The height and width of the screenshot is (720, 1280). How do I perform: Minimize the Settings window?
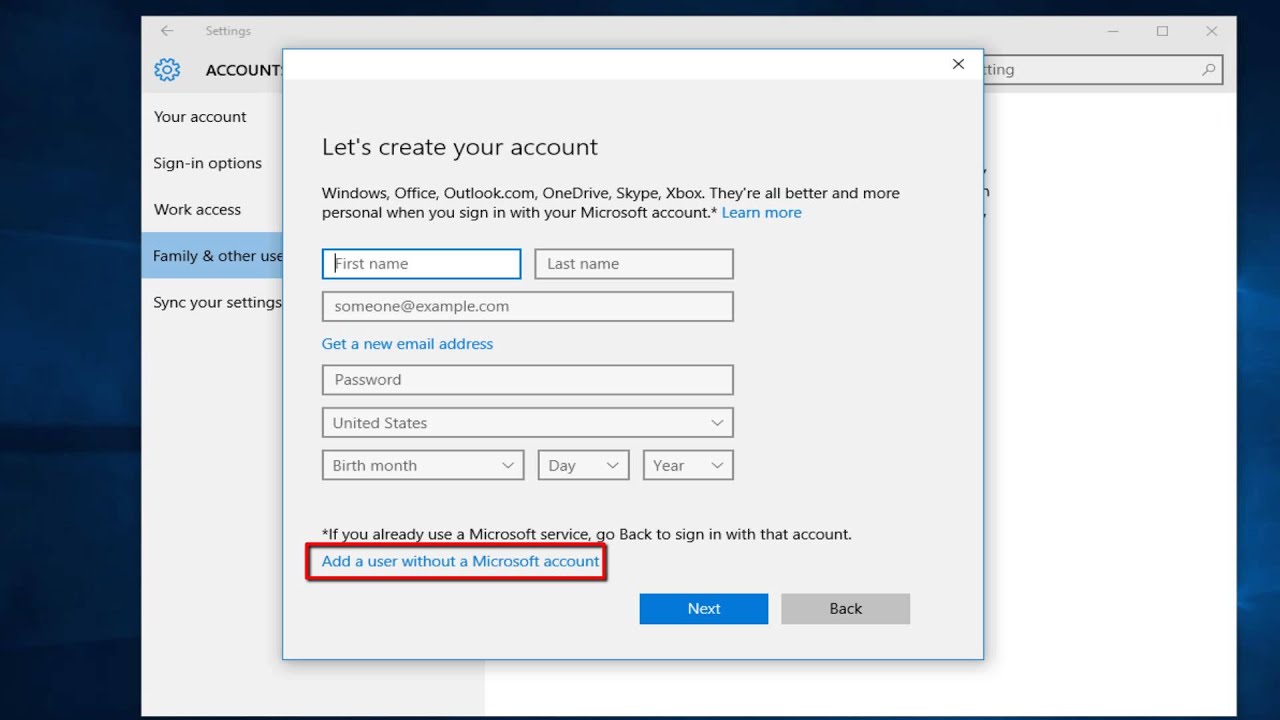[x=1113, y=31]
